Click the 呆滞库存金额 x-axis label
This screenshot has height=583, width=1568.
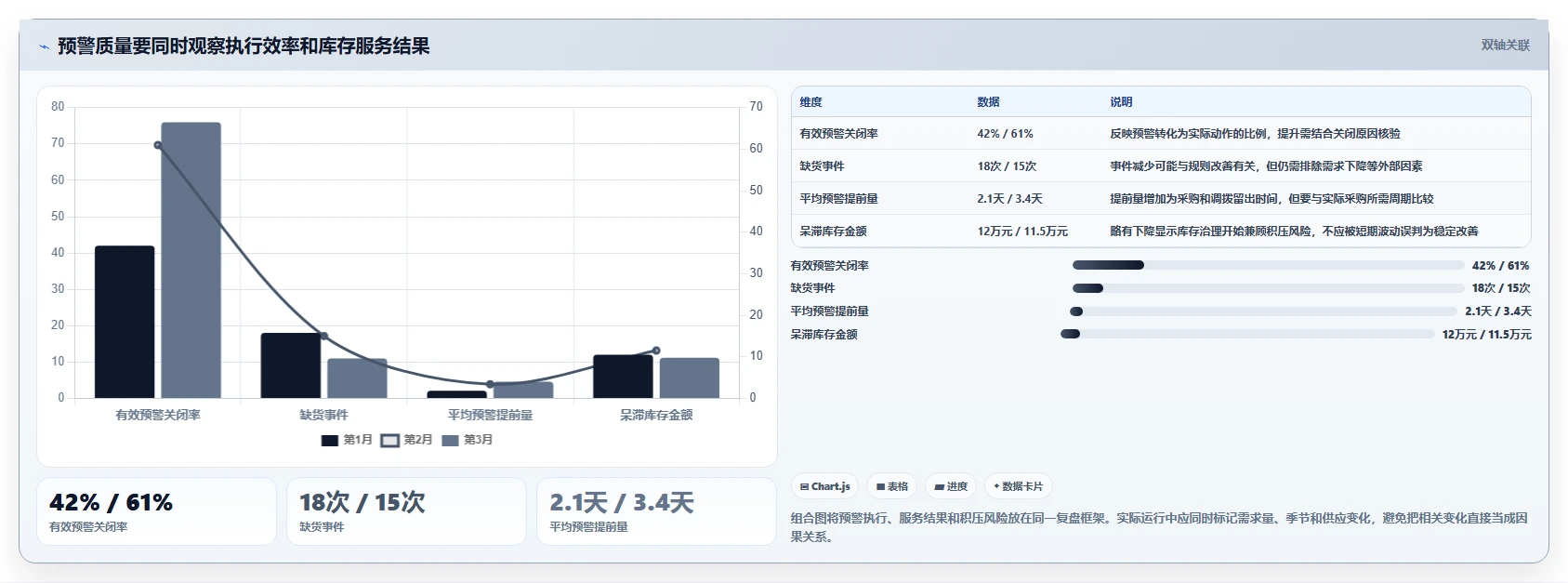click(x=656, y=415)
